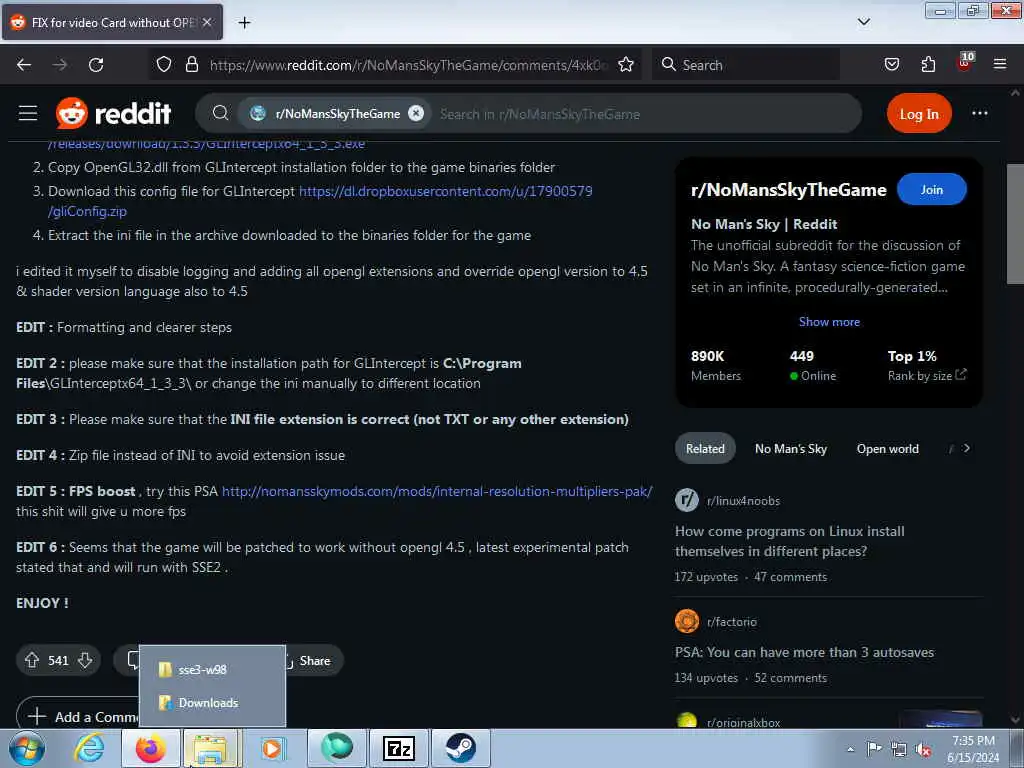
Task: Switch to Firefox in taskbar
Action: click(x=150, y=748)
